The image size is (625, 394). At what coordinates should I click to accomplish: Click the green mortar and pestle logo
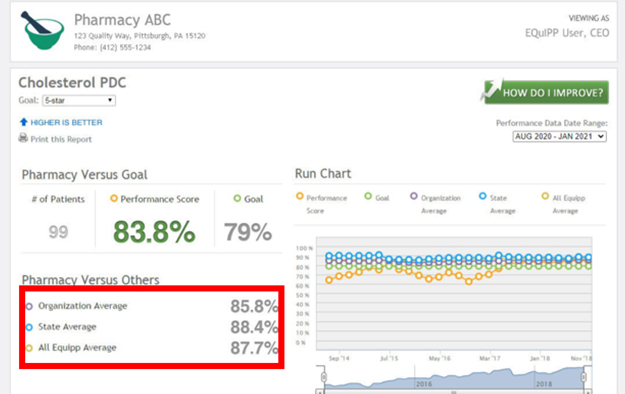point(42,31)
